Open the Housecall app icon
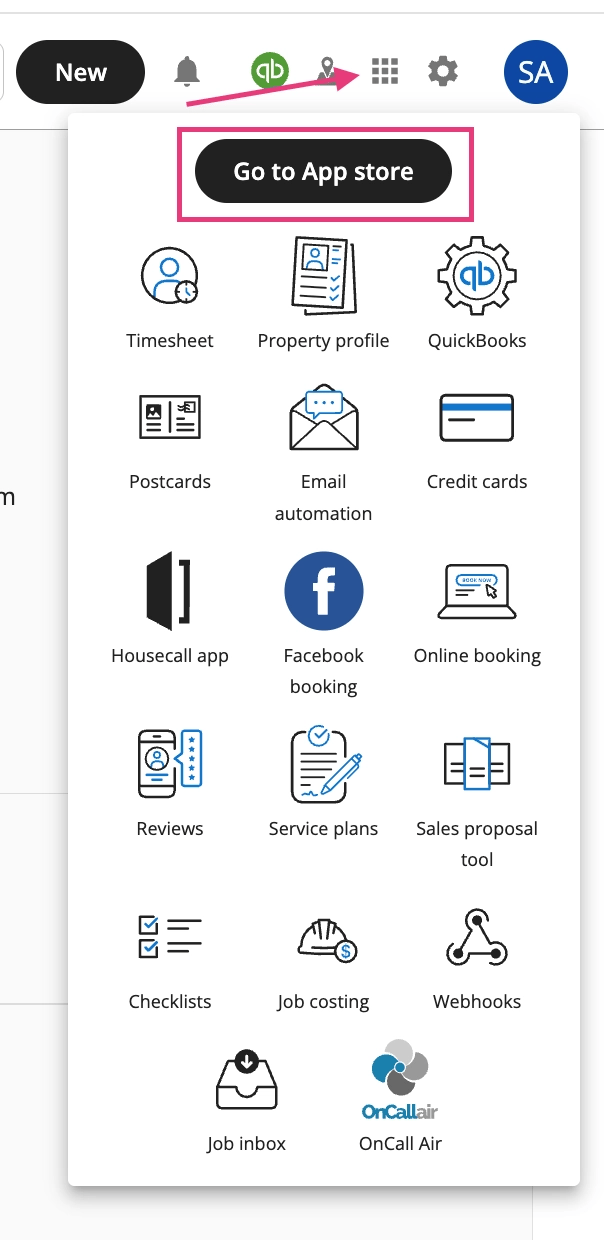604x1240 pixels. [x=170, y=590]
